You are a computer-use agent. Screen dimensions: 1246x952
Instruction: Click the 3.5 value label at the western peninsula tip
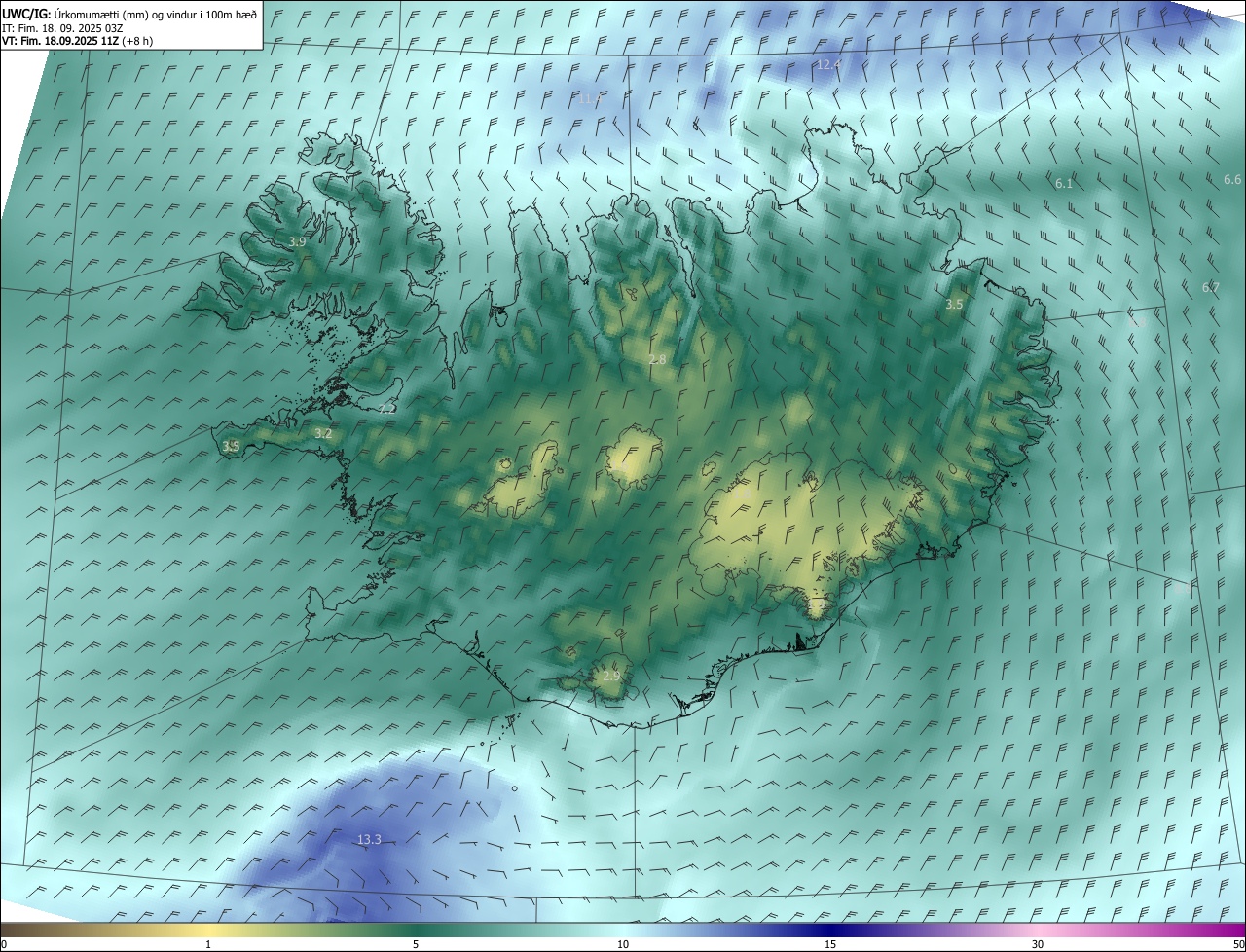point(231,446)
